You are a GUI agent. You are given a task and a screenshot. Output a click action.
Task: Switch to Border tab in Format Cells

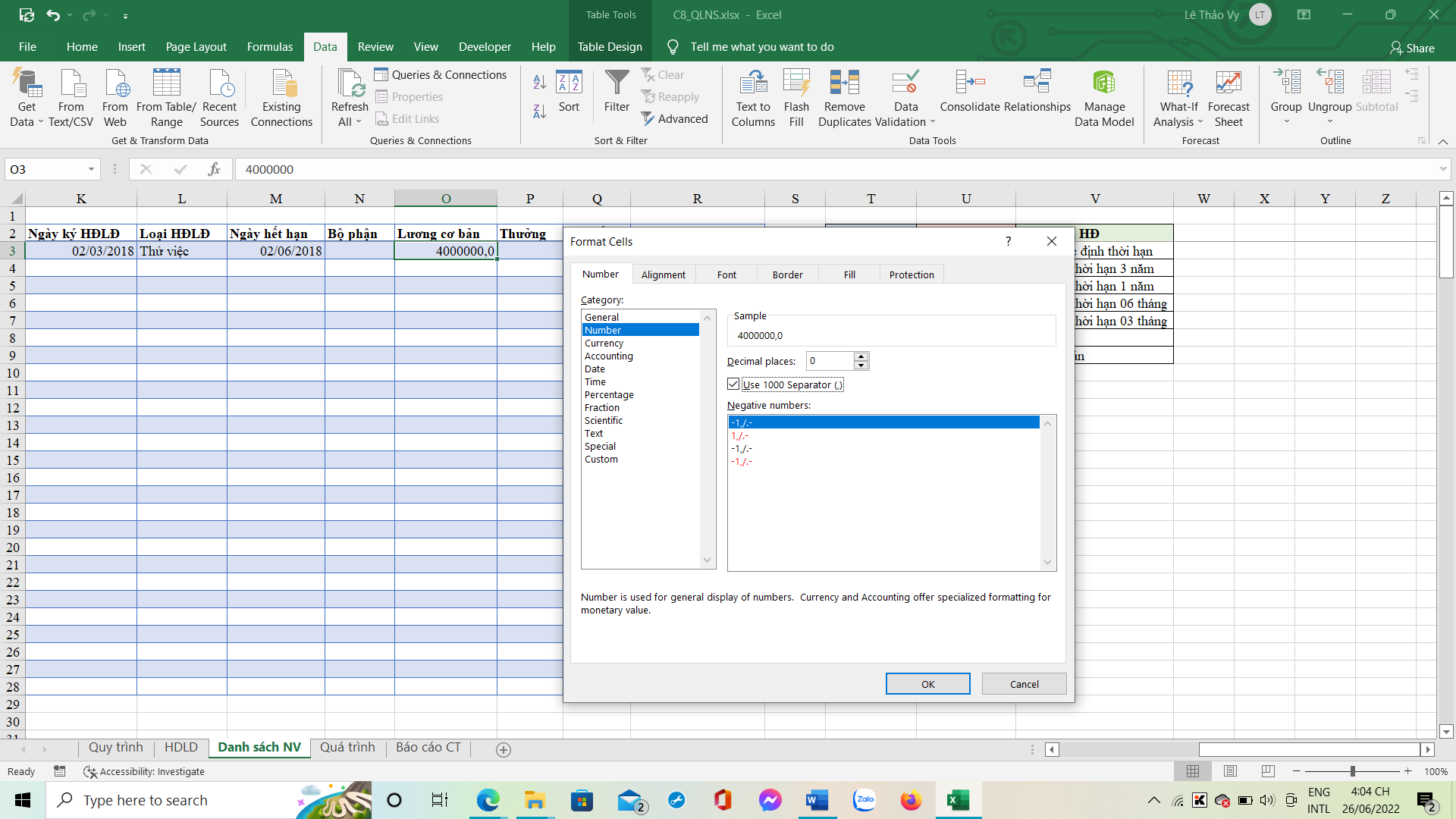click(787, 275)
